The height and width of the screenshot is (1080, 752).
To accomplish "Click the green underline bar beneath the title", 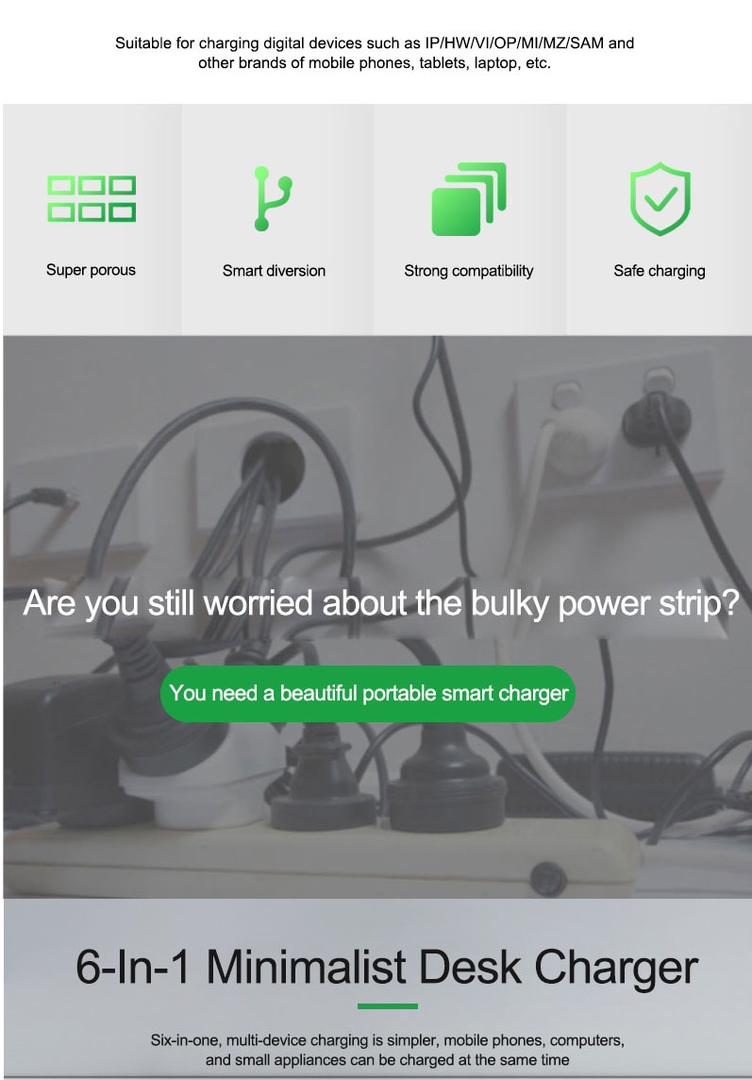I will [x=388, y=1006].
